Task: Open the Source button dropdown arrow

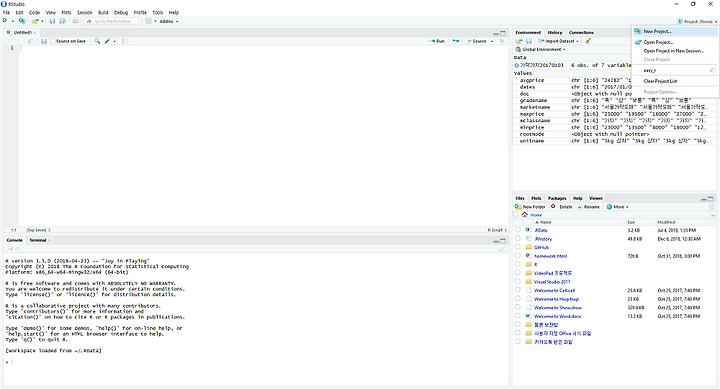Action: click(492, 41)
